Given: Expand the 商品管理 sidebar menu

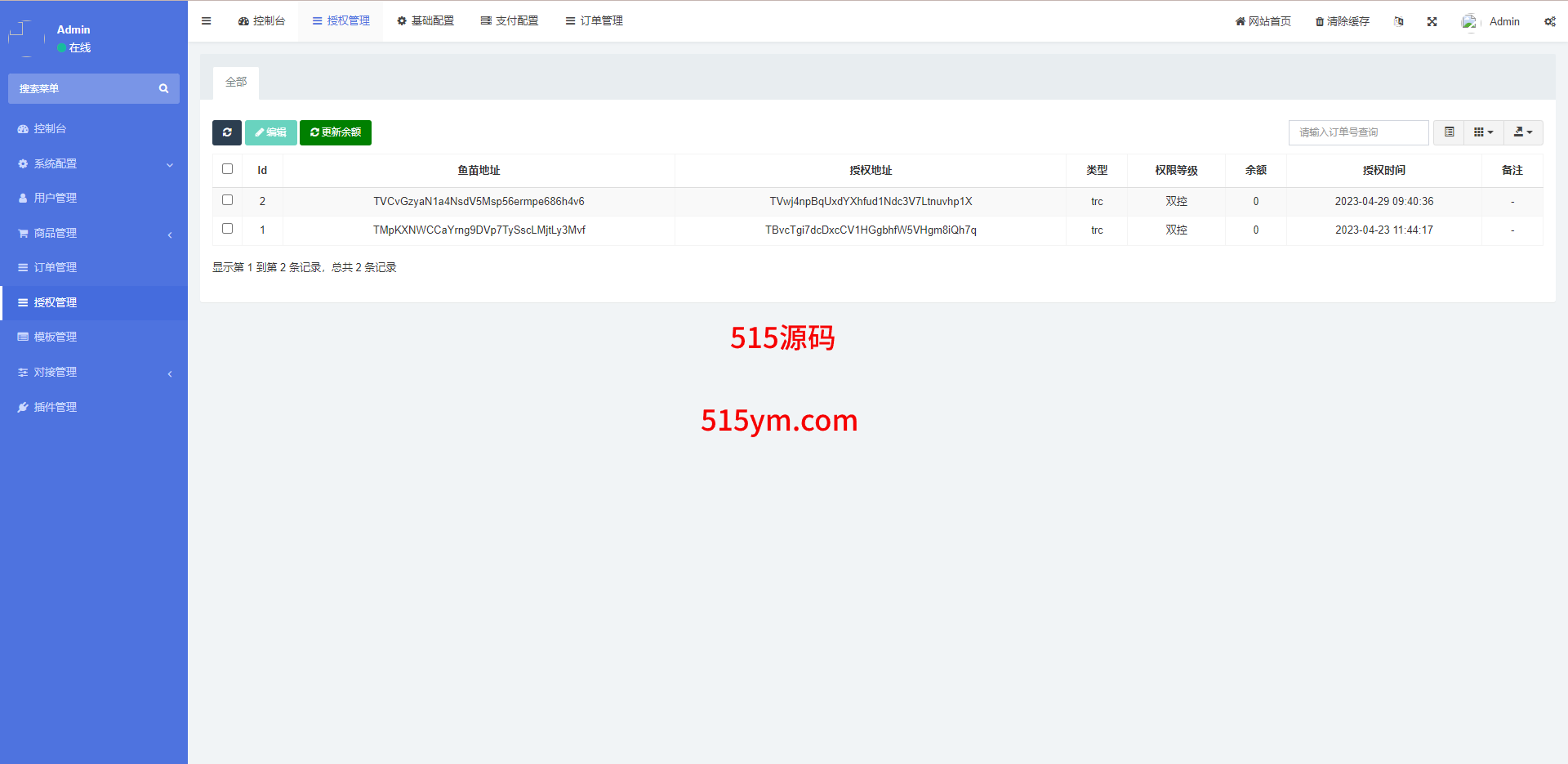Looking at the screenshot, I should coord(94,233).
